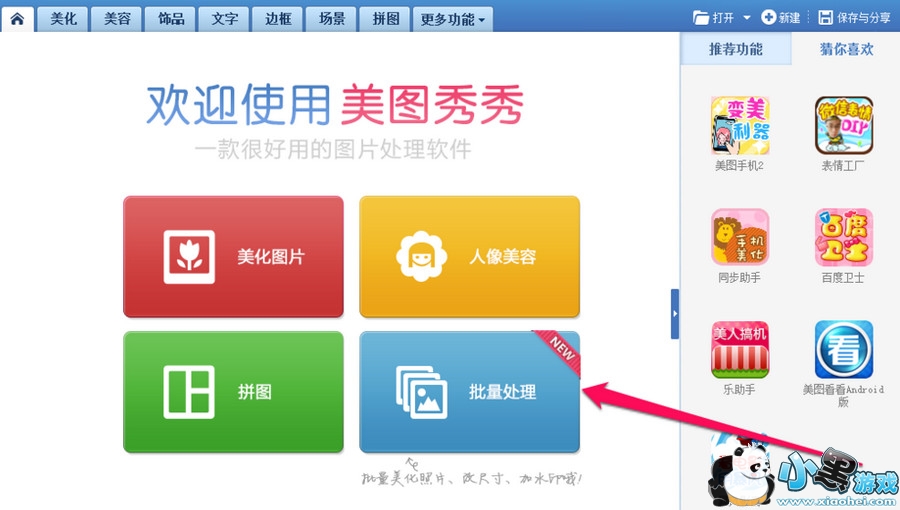Open the blue 批量处理 tile
The image size is (900, 510).
470,392
